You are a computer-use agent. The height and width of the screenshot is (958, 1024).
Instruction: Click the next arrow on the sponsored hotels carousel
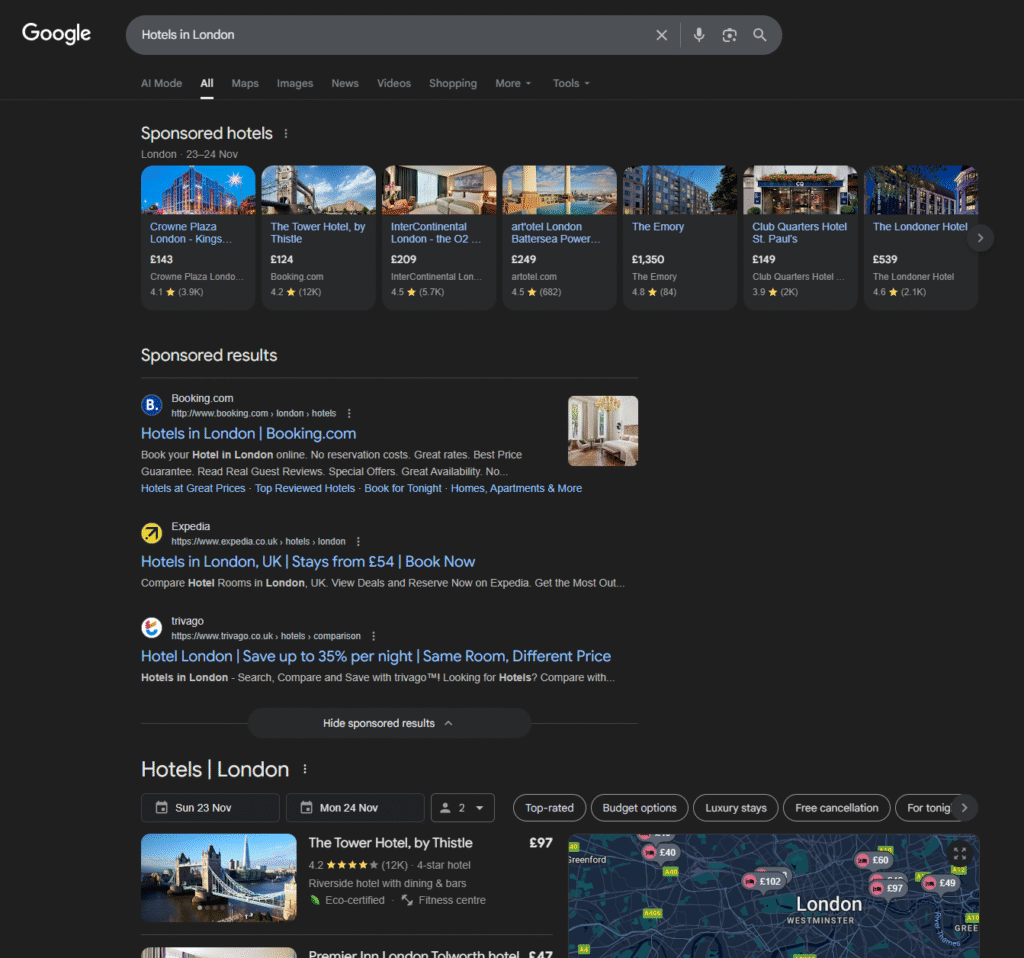coord(980,238)
